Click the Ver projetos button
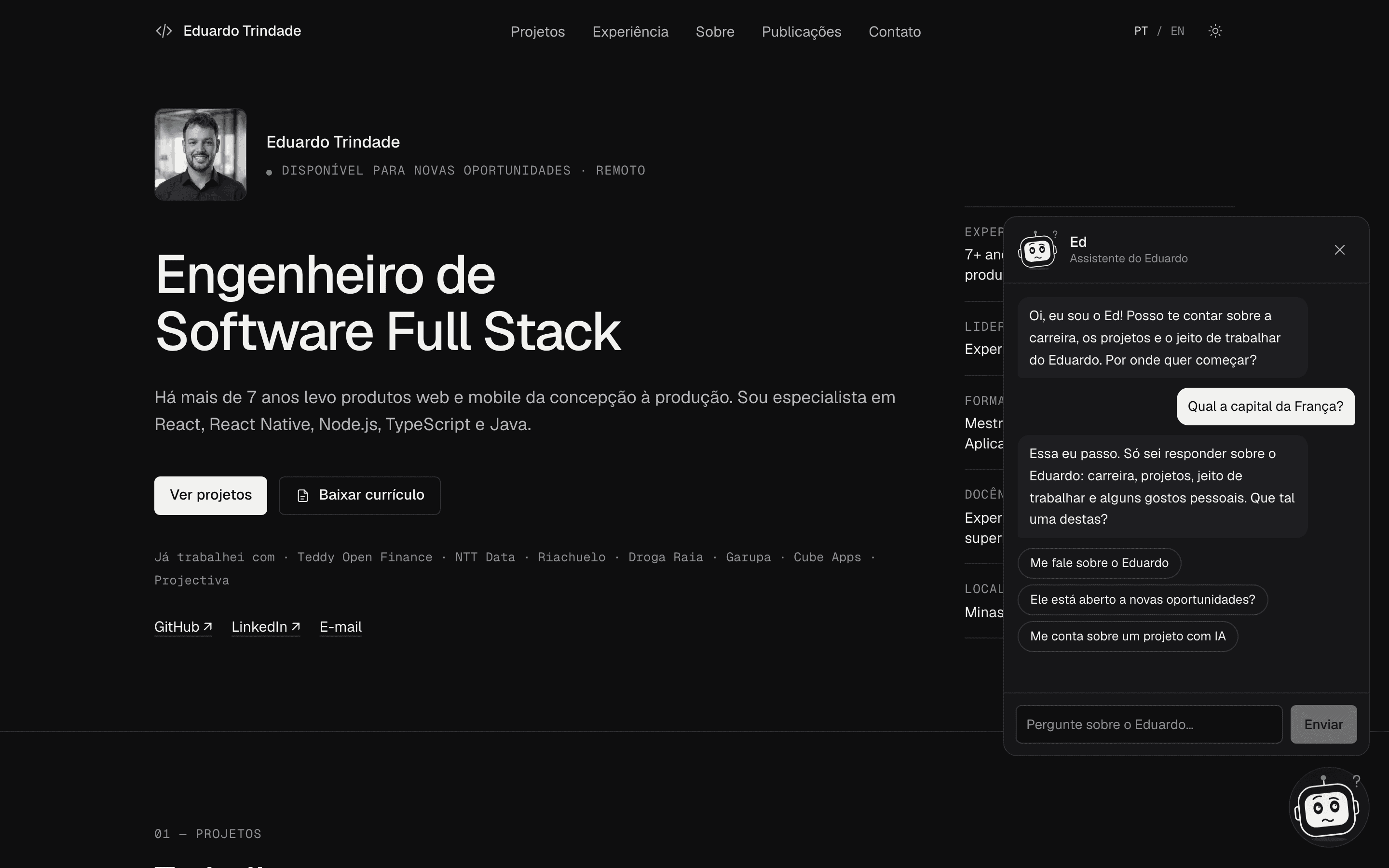Image resolution: width=1389 pixels, height=868 pixels. (211, 495)
